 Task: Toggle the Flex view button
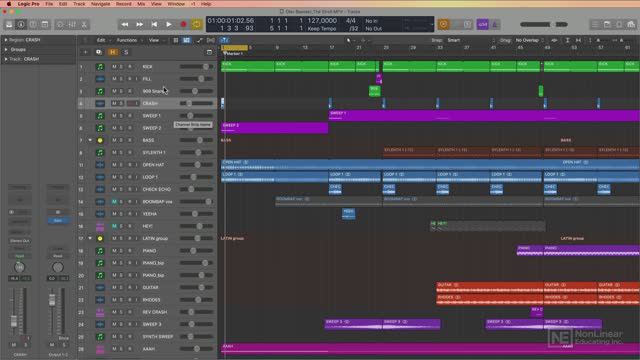[211, 40]
